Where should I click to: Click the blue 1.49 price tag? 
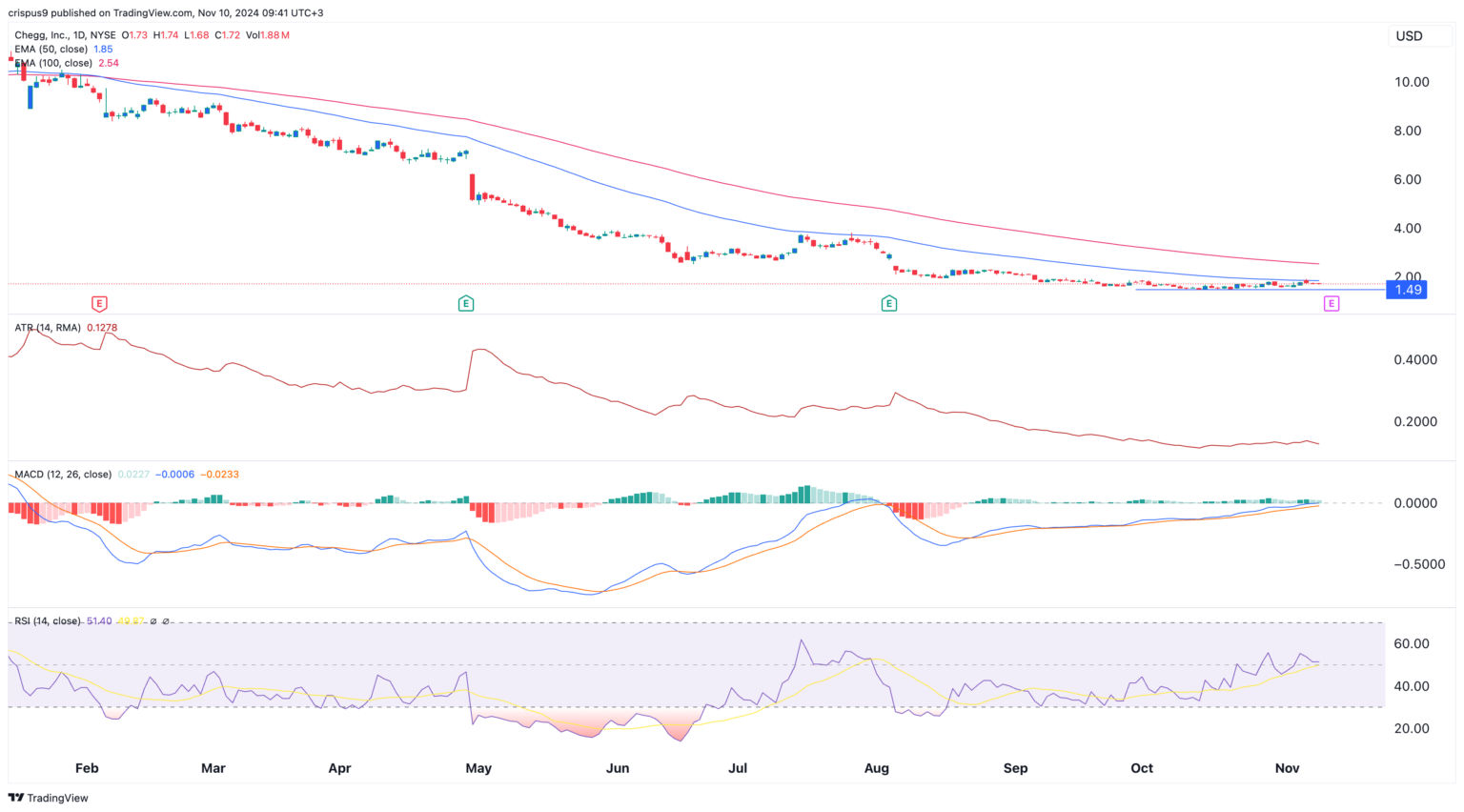1407,289
